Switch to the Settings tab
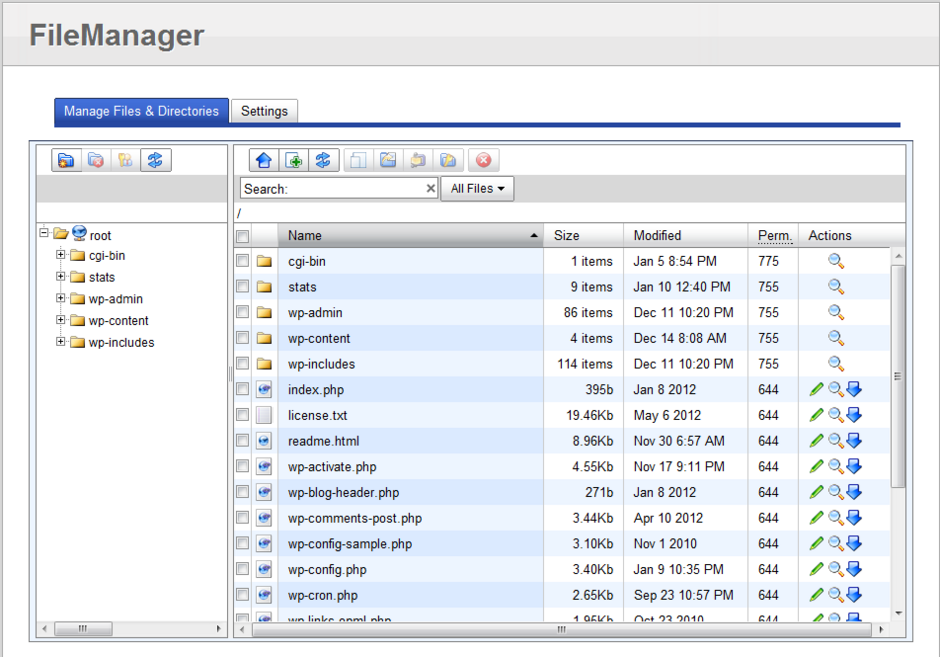Viewport: 940px width, 657px height. pyautogui.click(x=264, y=111)
